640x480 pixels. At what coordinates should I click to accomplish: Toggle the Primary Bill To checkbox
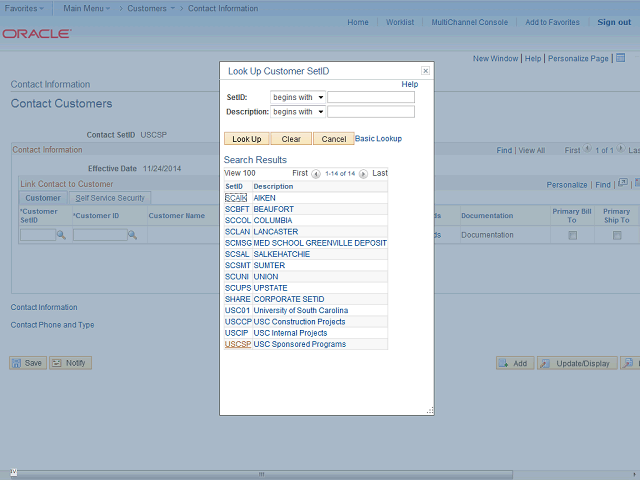(573, 236)
